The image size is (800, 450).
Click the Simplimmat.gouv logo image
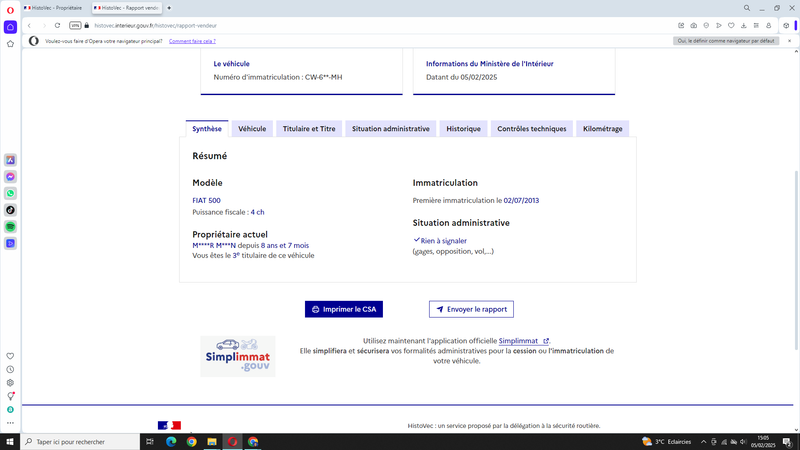pos(238,356)
